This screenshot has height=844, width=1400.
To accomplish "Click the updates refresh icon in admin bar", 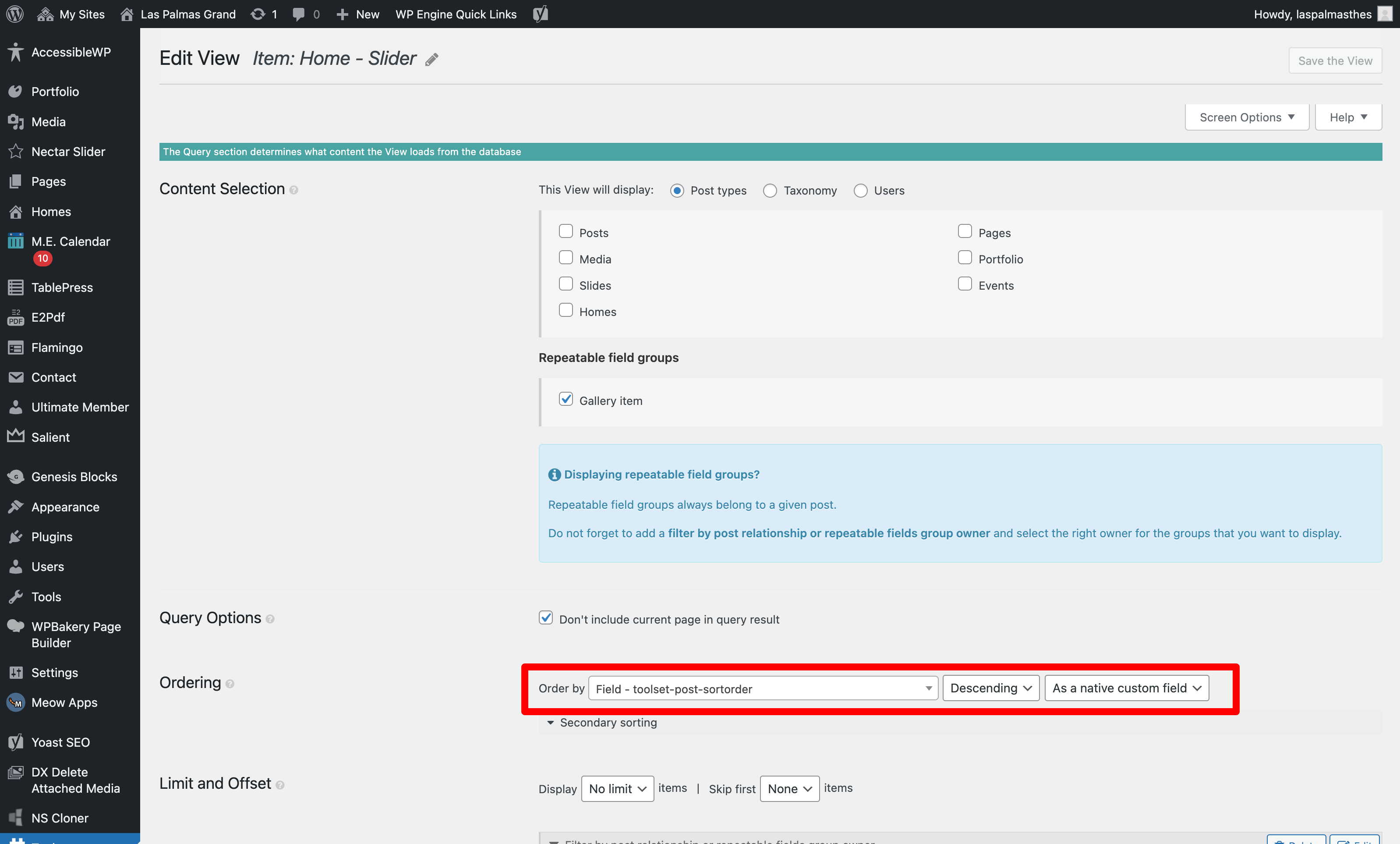I will (x=258, y=14).
